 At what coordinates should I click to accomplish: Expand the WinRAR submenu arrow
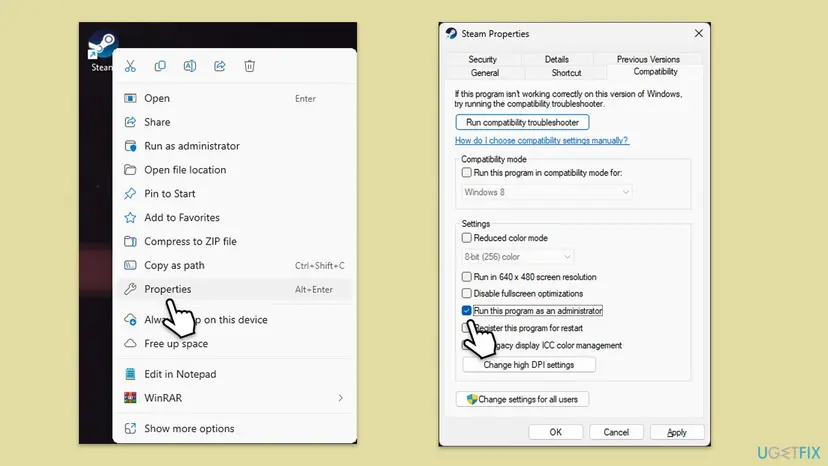tap(341, 398)
